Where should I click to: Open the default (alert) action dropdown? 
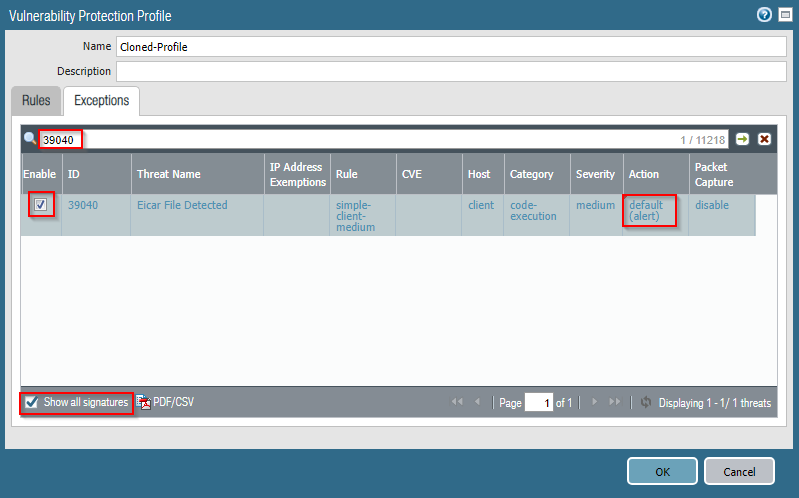pos(649,211)
